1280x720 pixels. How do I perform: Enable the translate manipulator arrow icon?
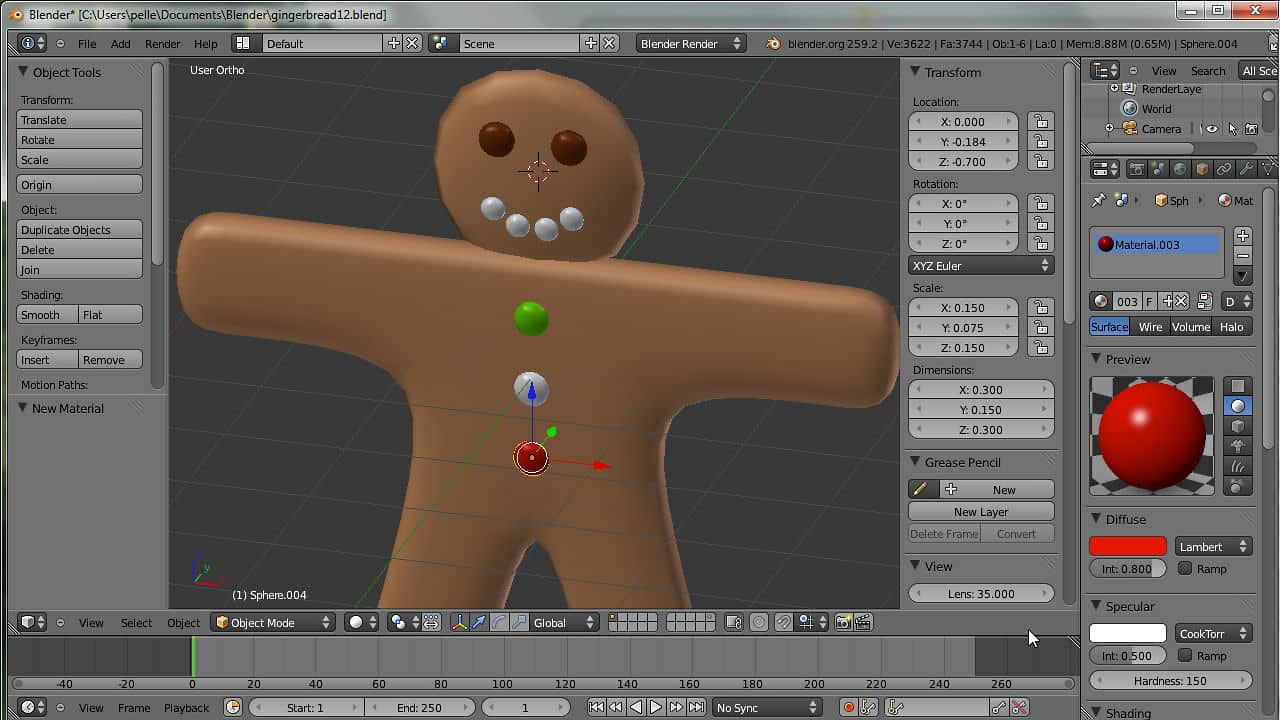click(479, 622)
